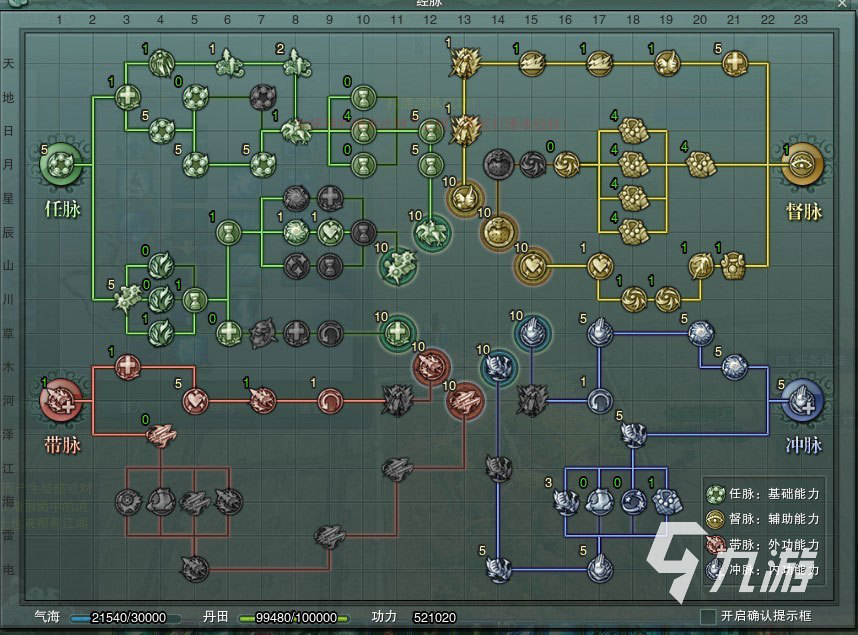Screen dimensions: 858x635
Task: Click the 带脉 label text
Action: [62, 446]
